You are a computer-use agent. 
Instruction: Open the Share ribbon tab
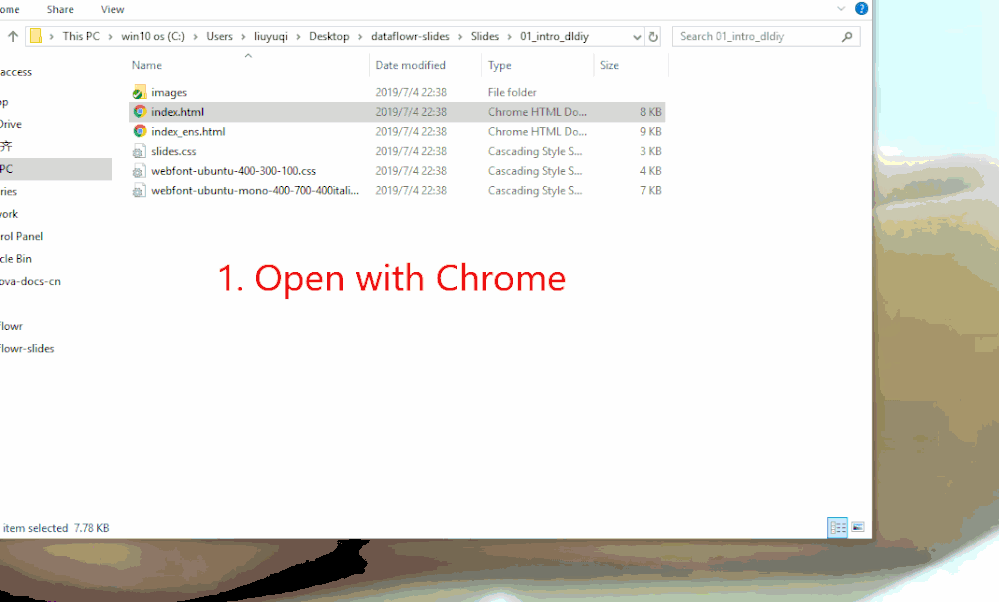[x=60, y=10]
